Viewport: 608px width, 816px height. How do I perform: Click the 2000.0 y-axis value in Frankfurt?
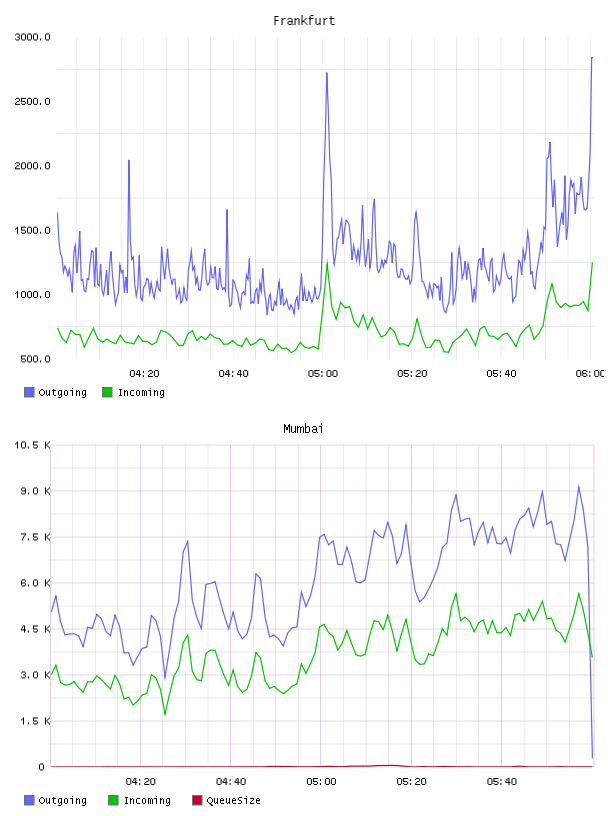[x=32, y=166]
